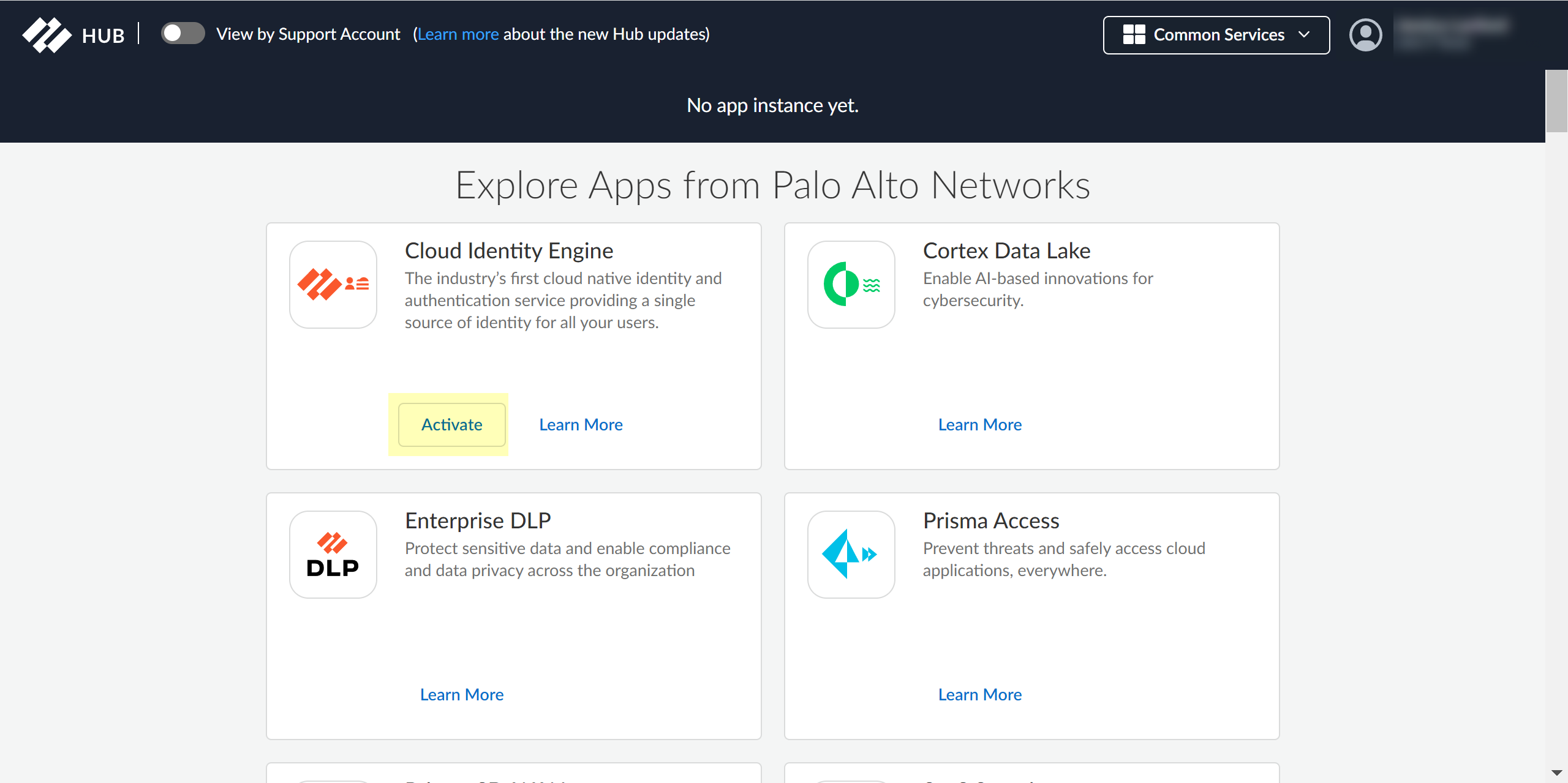This screenshot has width=1568, height=783.
Task: Open Learn More for Cortex Data Lake
Action: (x=979, y=424)
